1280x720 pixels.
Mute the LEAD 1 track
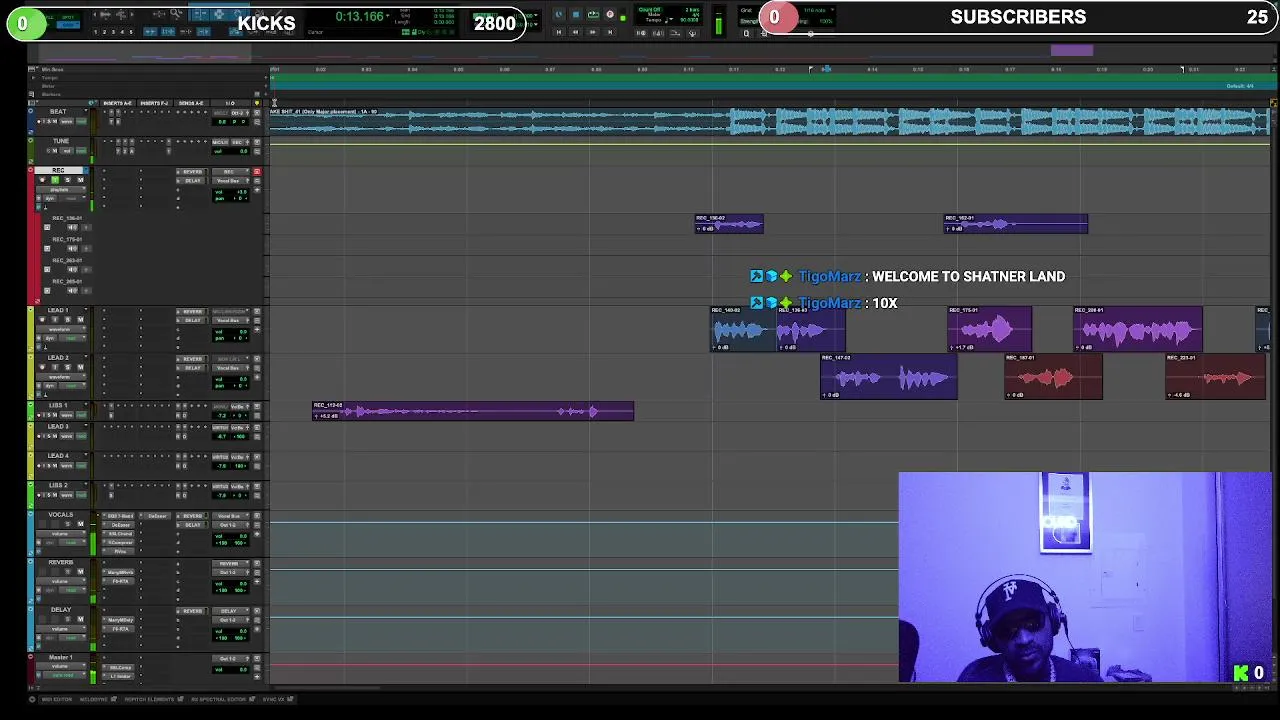[x=81, y=320]
